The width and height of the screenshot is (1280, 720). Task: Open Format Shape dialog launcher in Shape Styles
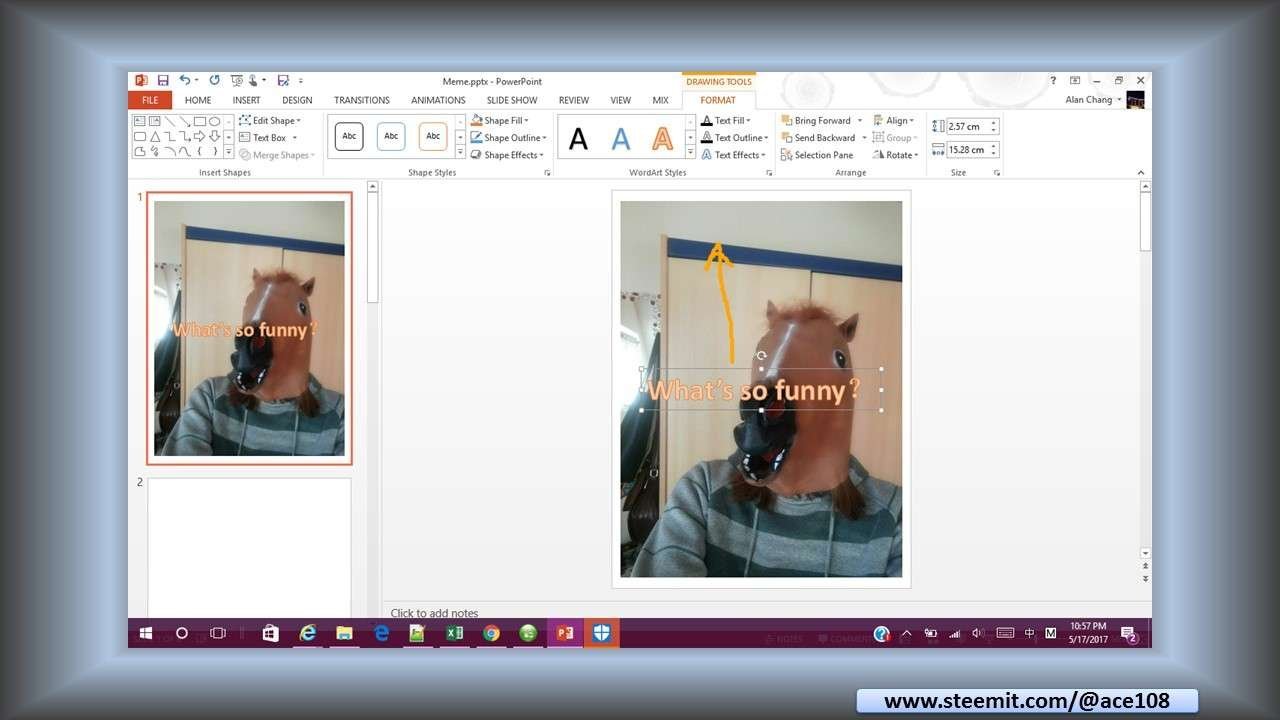(x=547, y=173)
